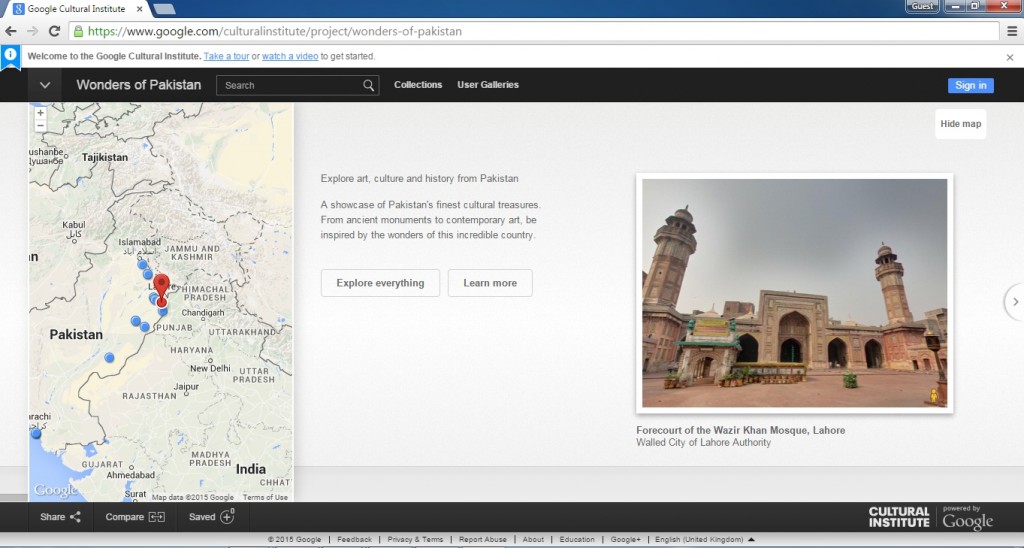
Task: Follow the watch a video link
Action: [290, 56]
